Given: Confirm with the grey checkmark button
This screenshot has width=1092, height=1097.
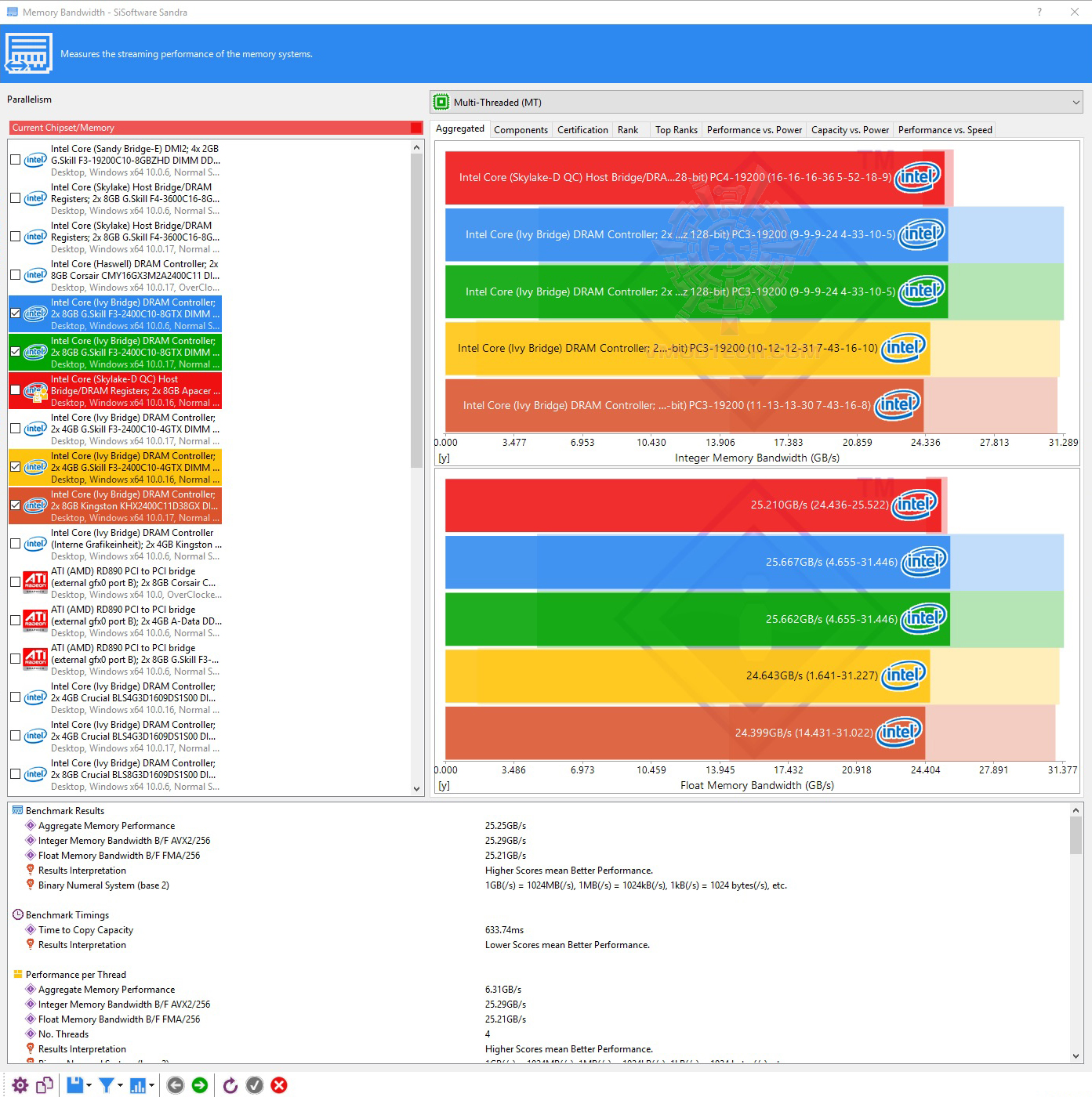Looking at the screenshot, I should coord(255,1085).
